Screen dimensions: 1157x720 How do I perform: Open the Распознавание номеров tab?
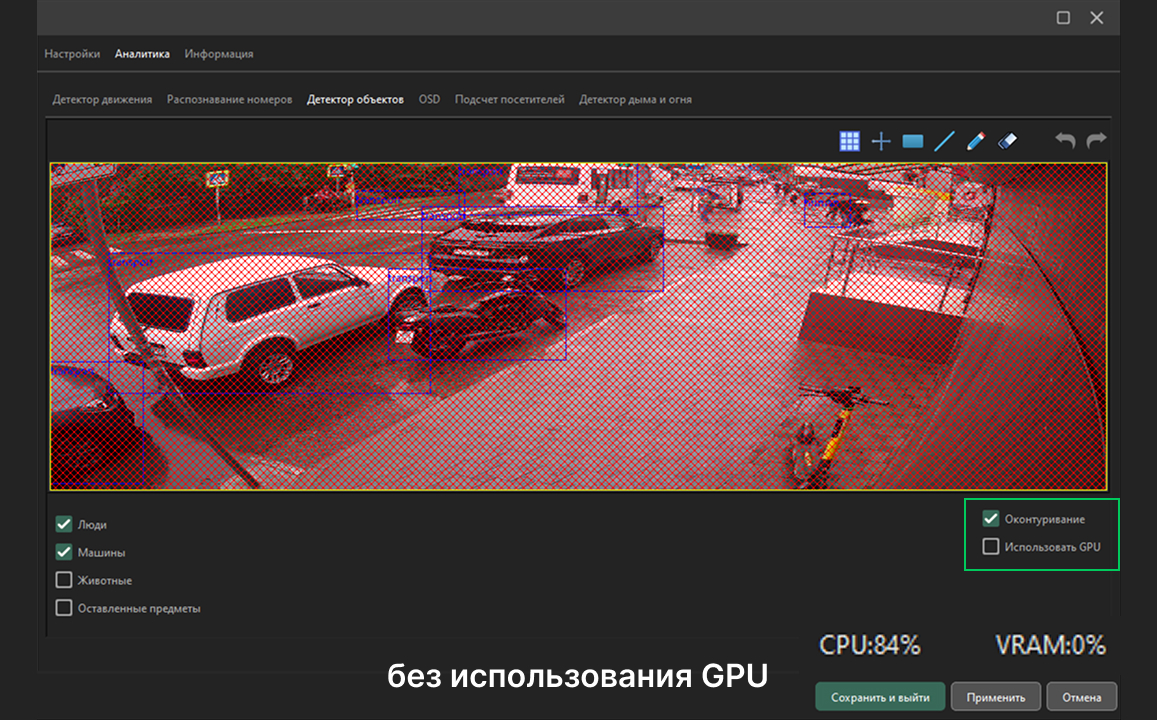(x=229, y=100)
